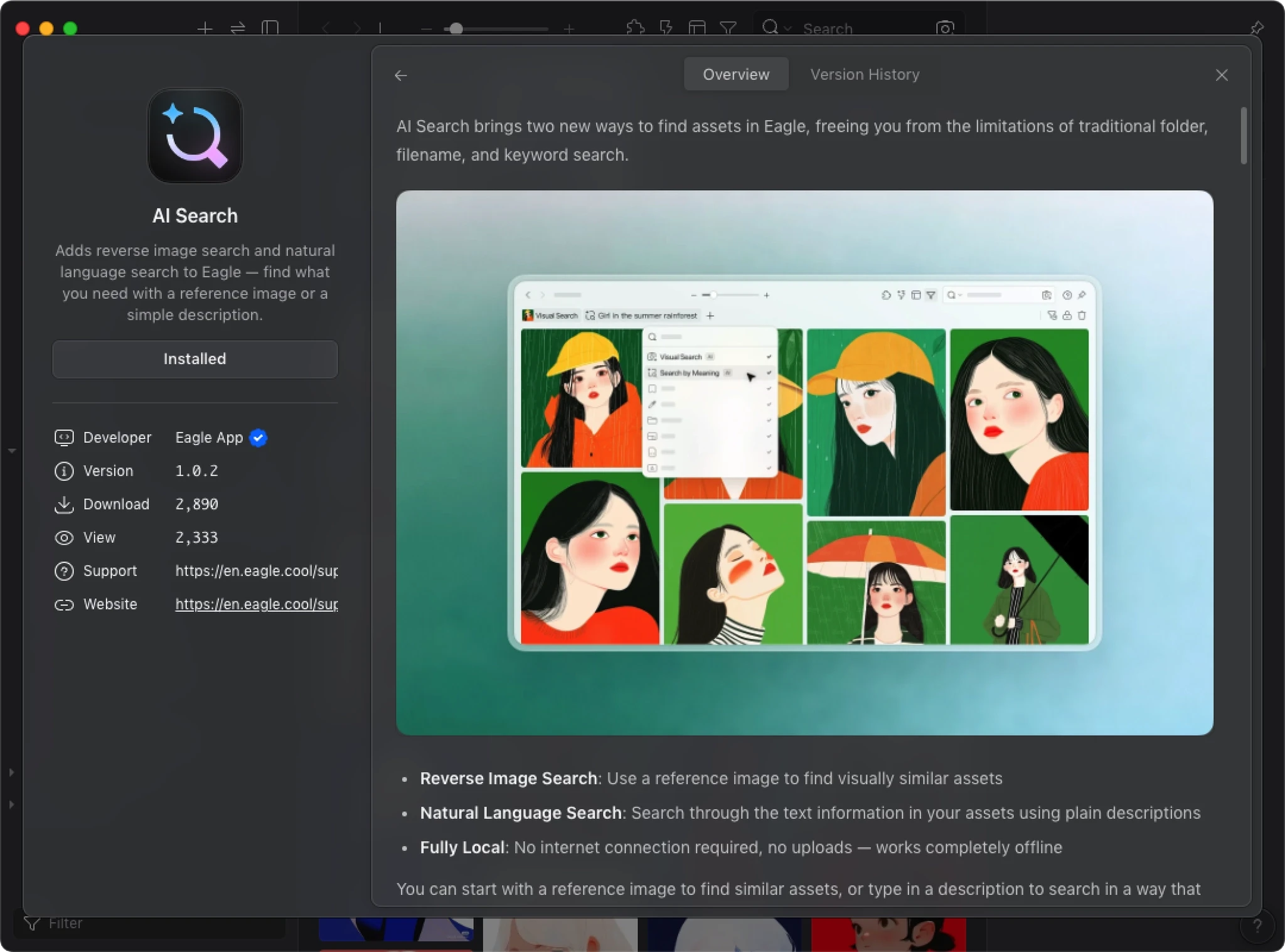Click the filter funnel icon in toolbar
Screen dimensions: 1285x952
[728, 28]
